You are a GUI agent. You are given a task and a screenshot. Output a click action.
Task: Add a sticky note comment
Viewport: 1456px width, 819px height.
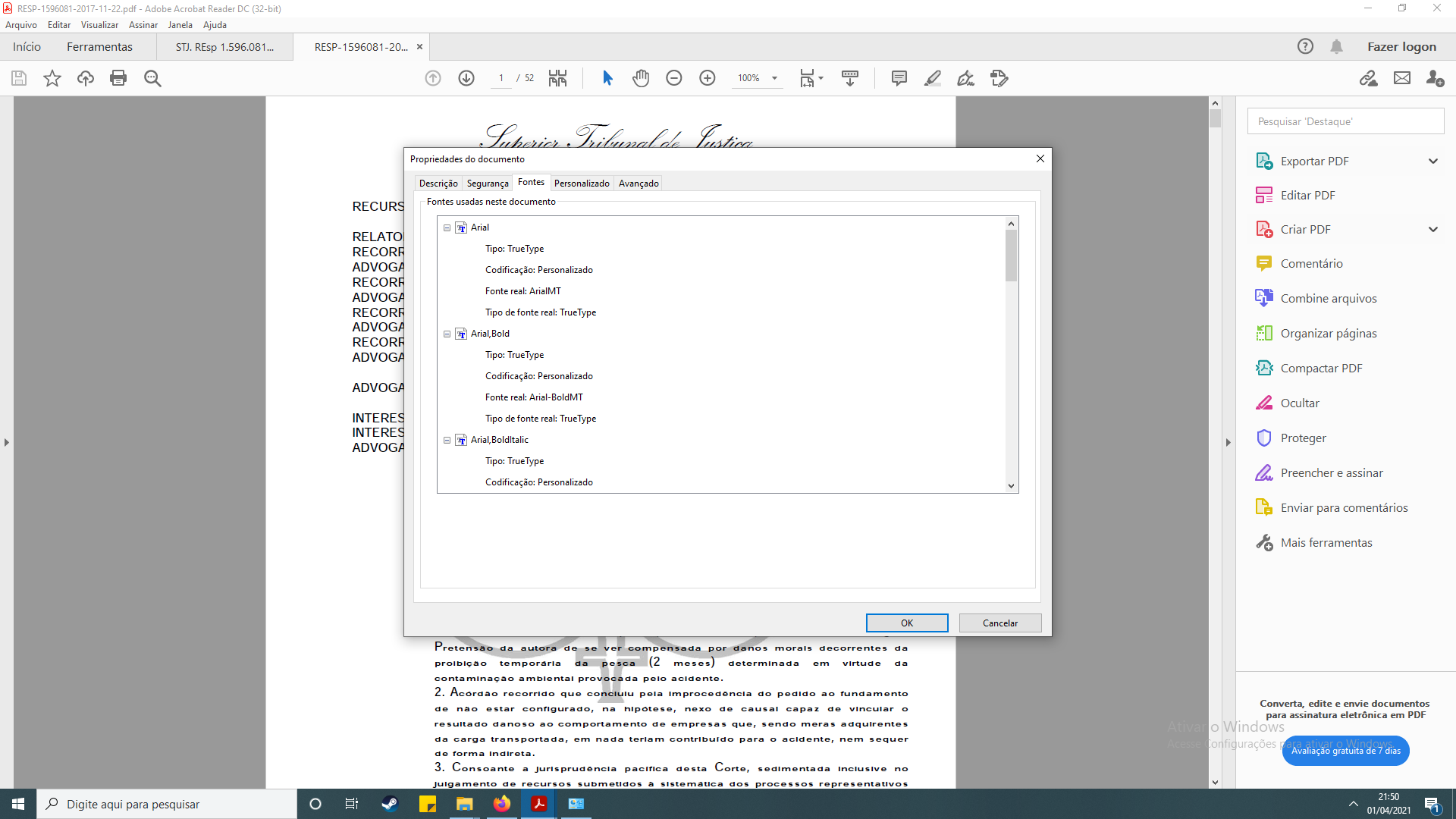pos(899,78)
